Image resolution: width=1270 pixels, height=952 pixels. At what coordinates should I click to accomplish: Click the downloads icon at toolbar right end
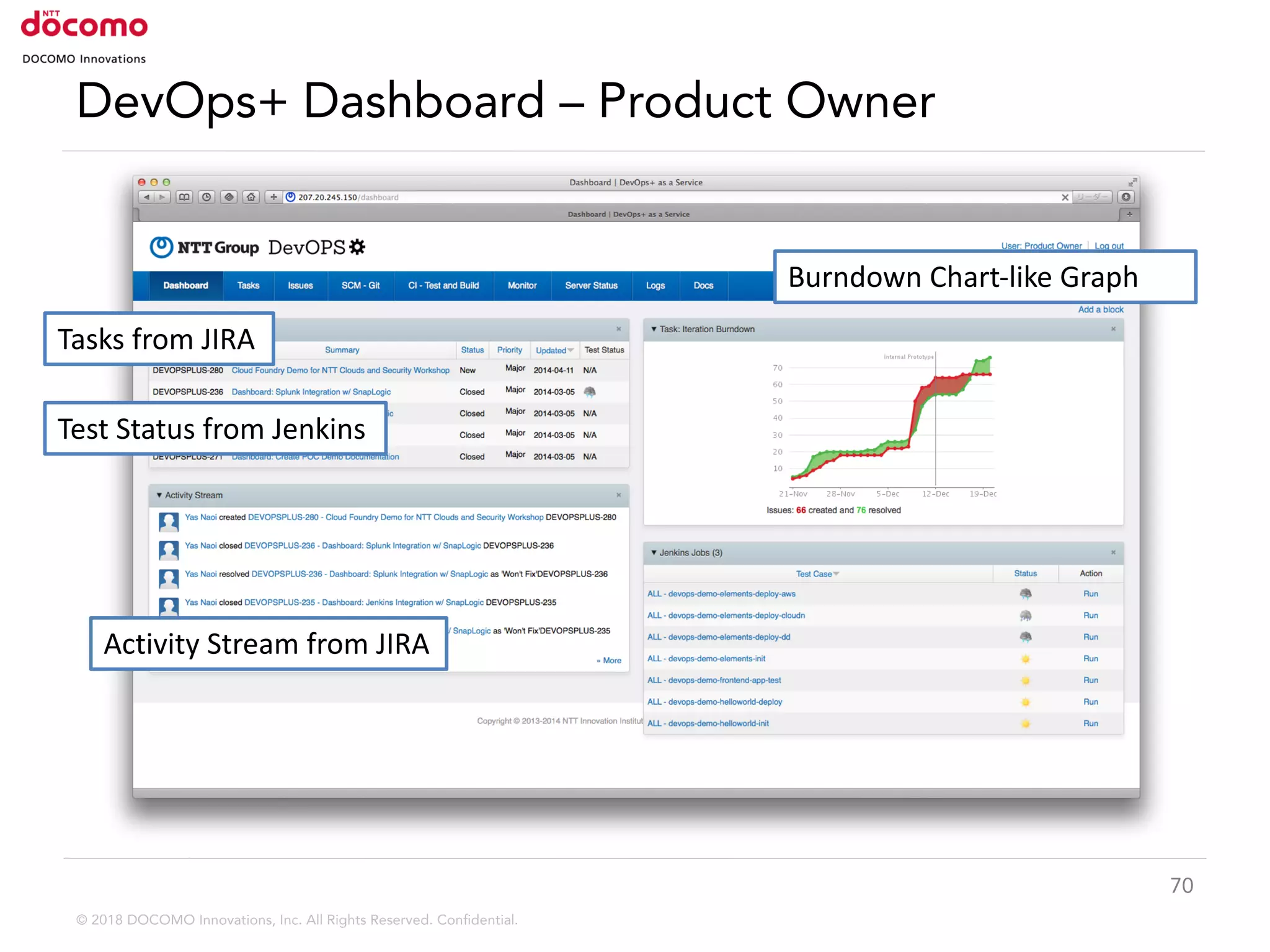pyautogui.click(x=1126, y=197)
